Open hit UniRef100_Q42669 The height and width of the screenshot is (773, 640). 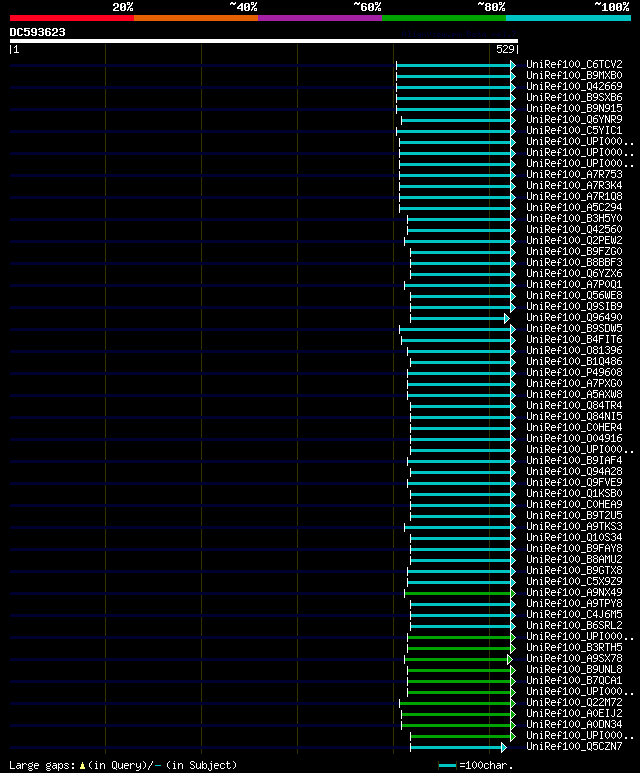(x=574, y=86)
